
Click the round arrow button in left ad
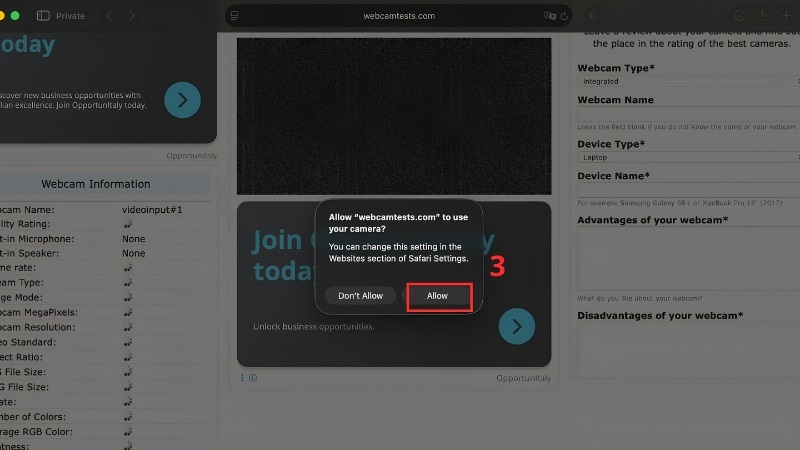[182, 100]
